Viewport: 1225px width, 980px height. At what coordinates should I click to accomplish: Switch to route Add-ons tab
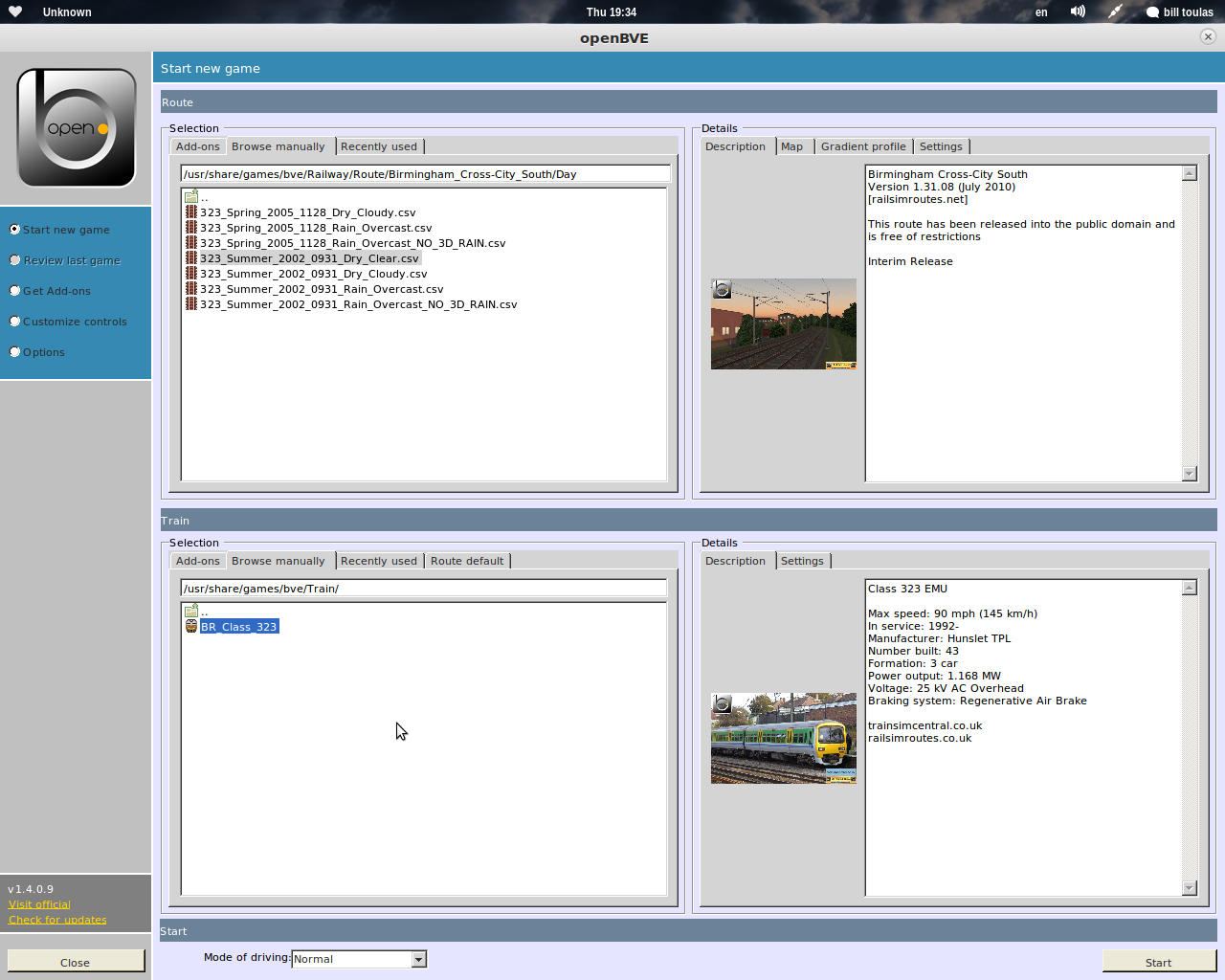198,146
